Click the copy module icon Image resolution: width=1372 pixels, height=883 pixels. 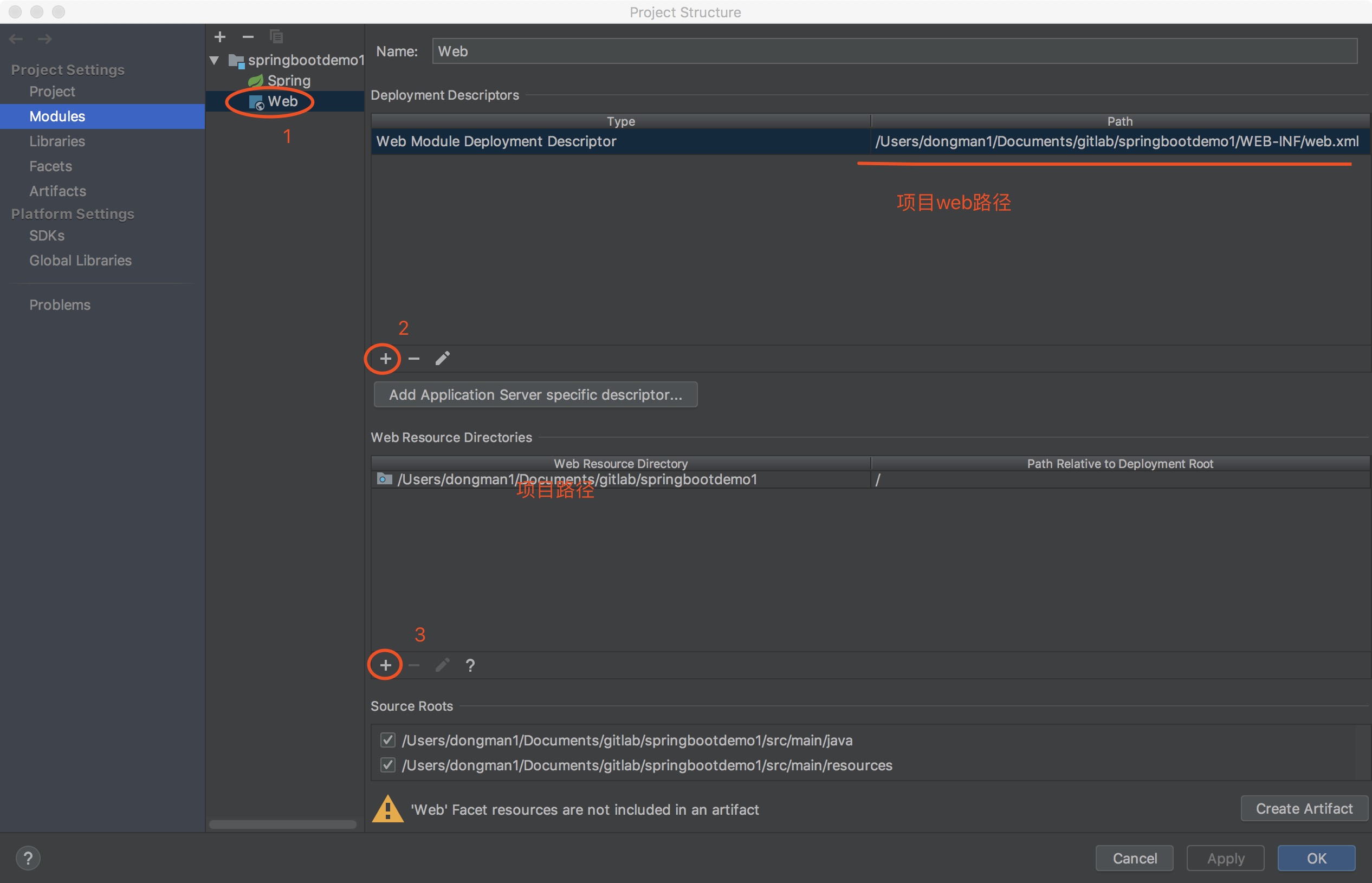point(276,37)
